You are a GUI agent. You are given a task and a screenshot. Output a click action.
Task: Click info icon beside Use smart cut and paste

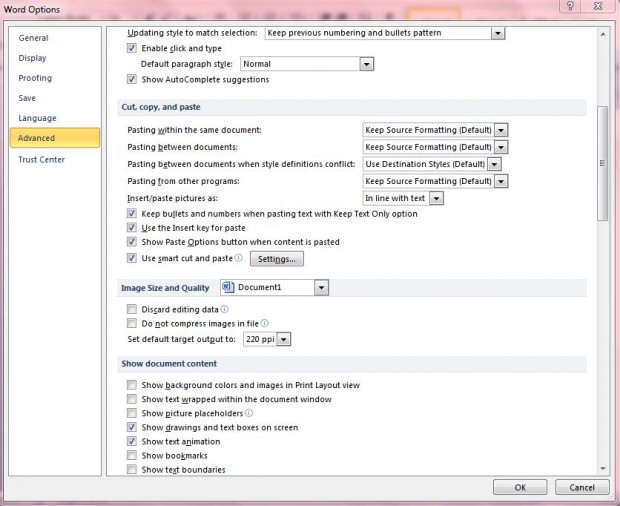click(x=238, y=258)
